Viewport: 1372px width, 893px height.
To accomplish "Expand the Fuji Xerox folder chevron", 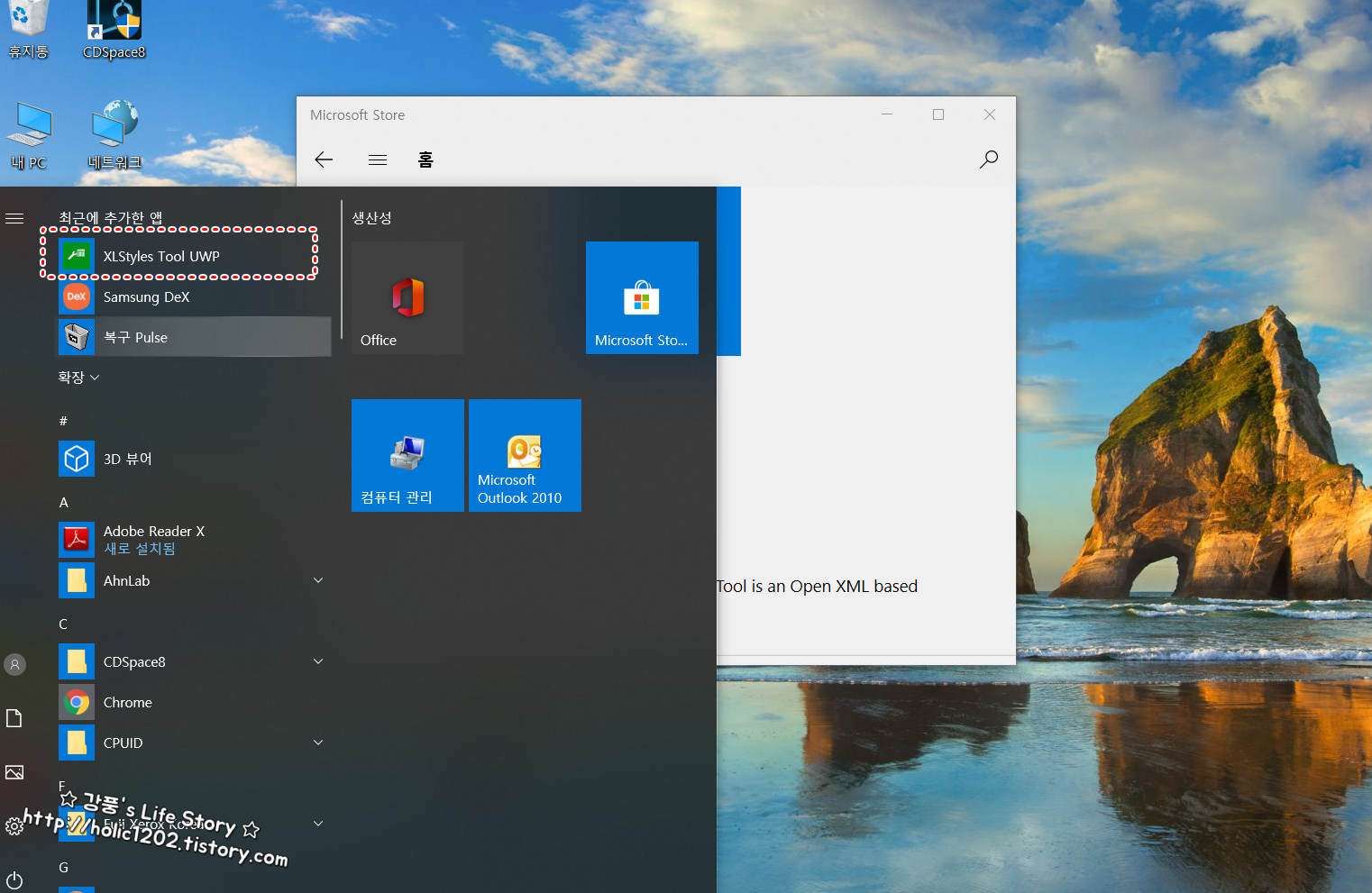I will (x=318, y=824).
